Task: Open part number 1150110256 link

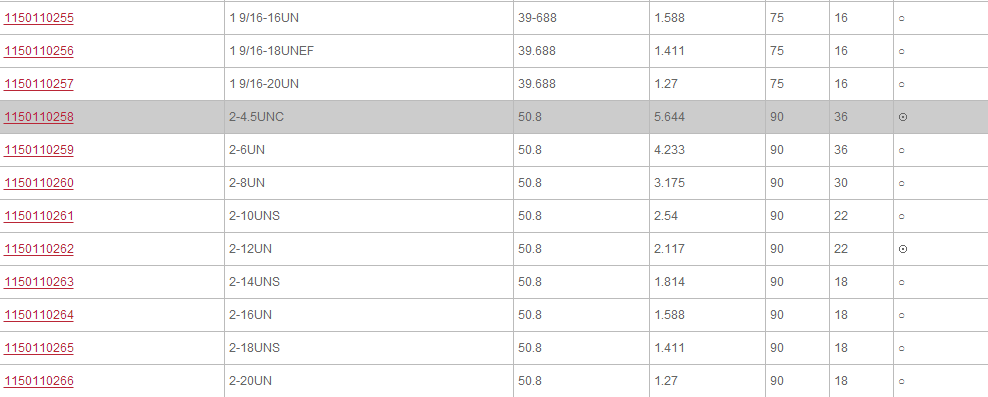Action: pyautogui.click(x=39, y=51)
